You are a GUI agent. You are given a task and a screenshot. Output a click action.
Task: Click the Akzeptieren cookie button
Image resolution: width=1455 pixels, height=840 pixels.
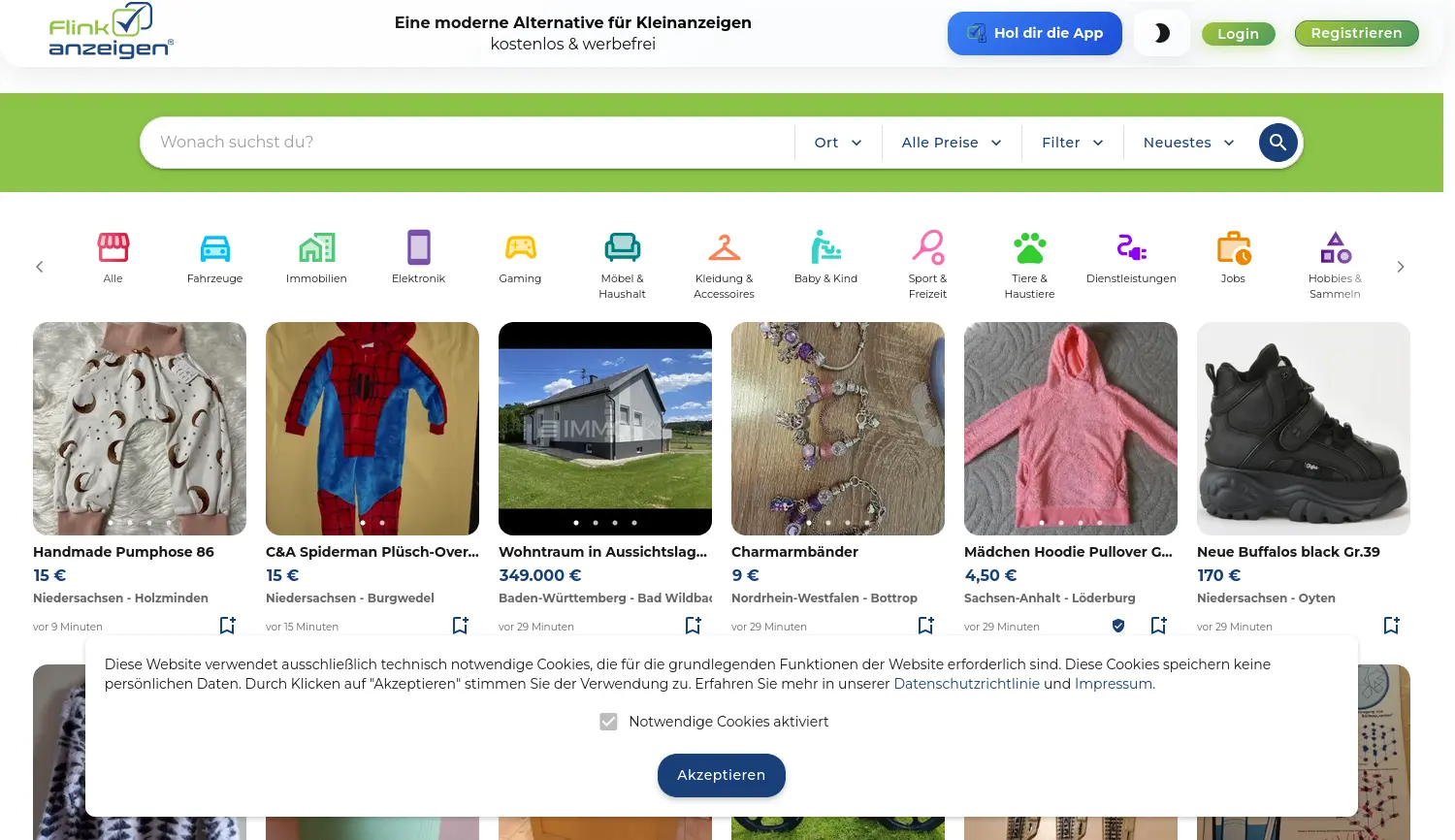click(721, 775)
